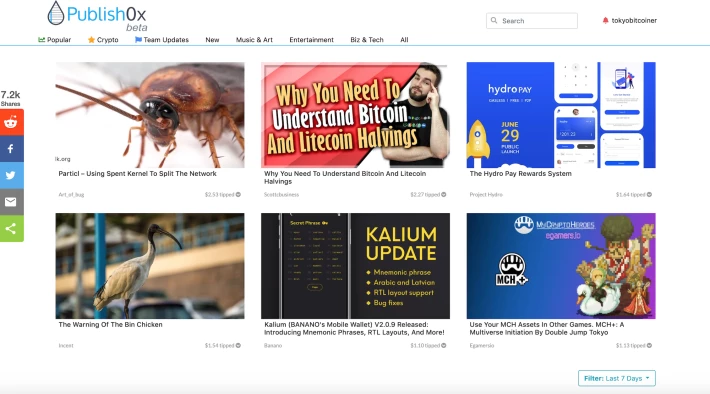Visit author Scottcbusiness profile
The width and height of the screenshot is (710, 394).
[x=281, y=195]
